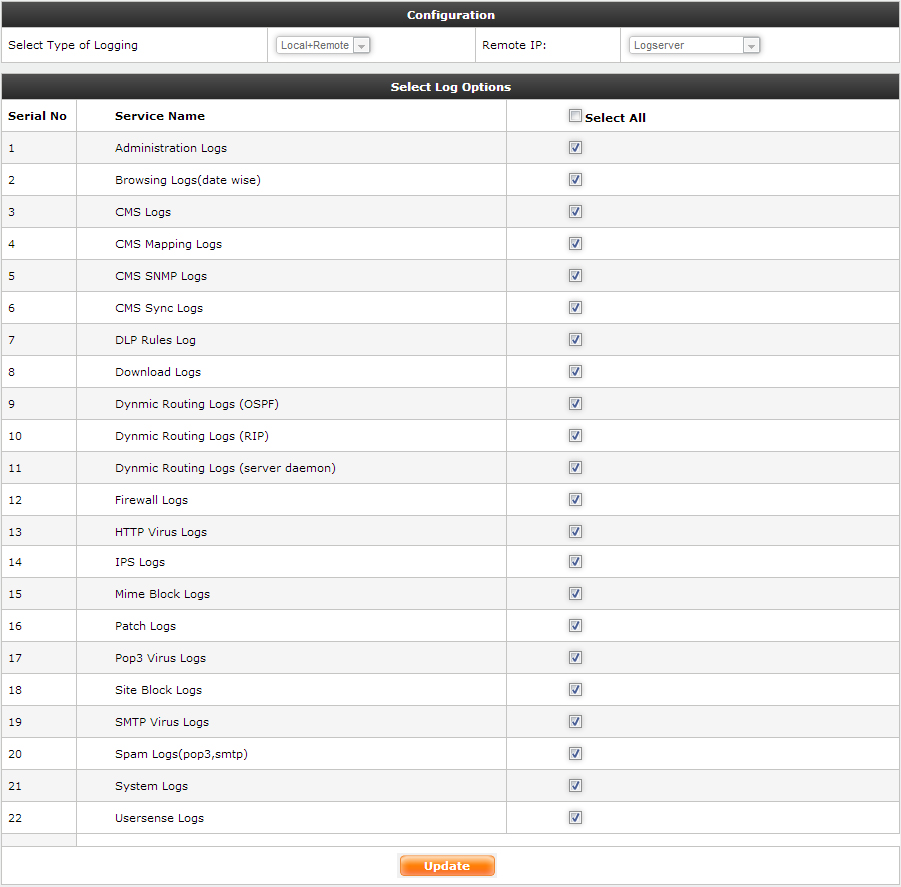Viewport: 901px width, 887px height.
Task: Disable the CMS SNMP Logs checkbox
Action: (575, 276)
